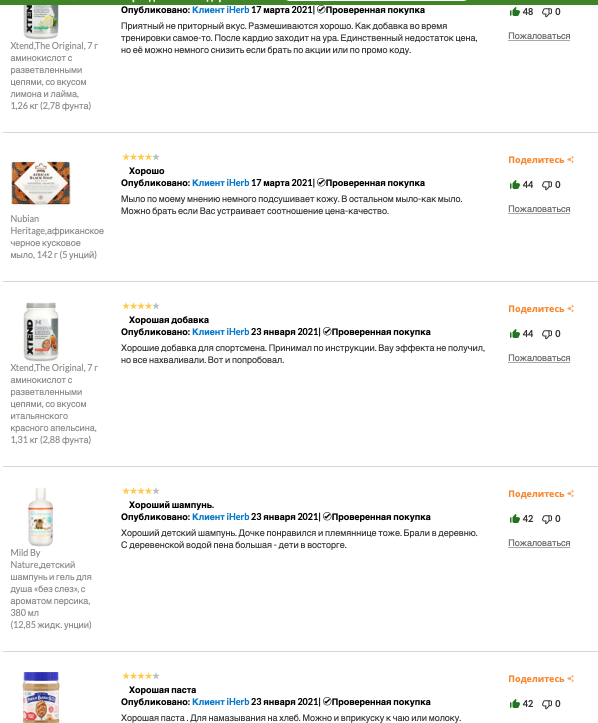Share the 'Хороший шампунь' review

(541, 494)
